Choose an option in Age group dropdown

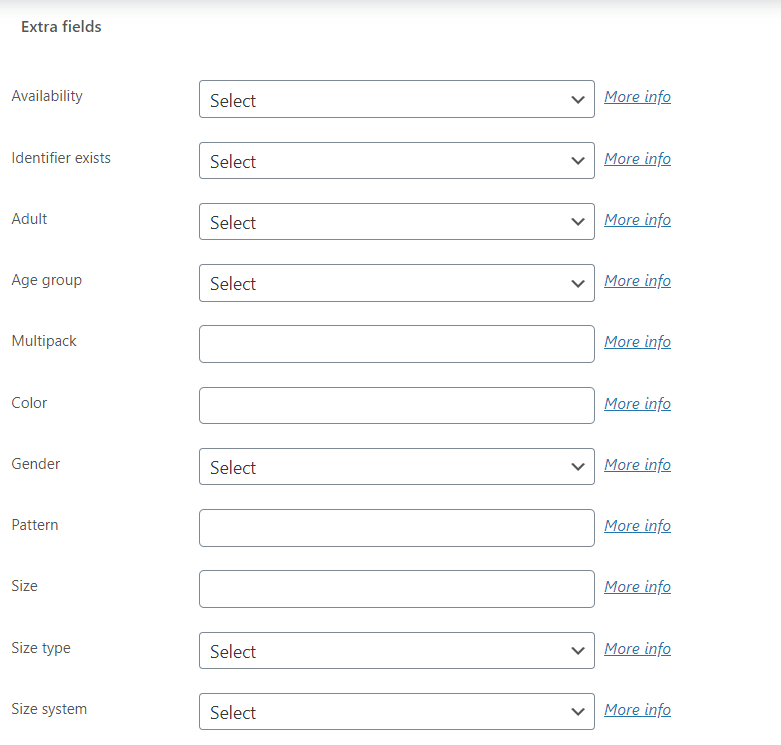click(396, 283)
